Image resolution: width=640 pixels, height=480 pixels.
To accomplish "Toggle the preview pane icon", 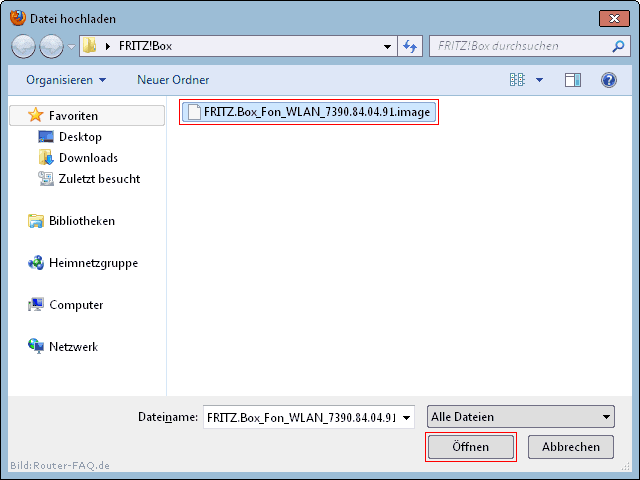I will point(573,80).
